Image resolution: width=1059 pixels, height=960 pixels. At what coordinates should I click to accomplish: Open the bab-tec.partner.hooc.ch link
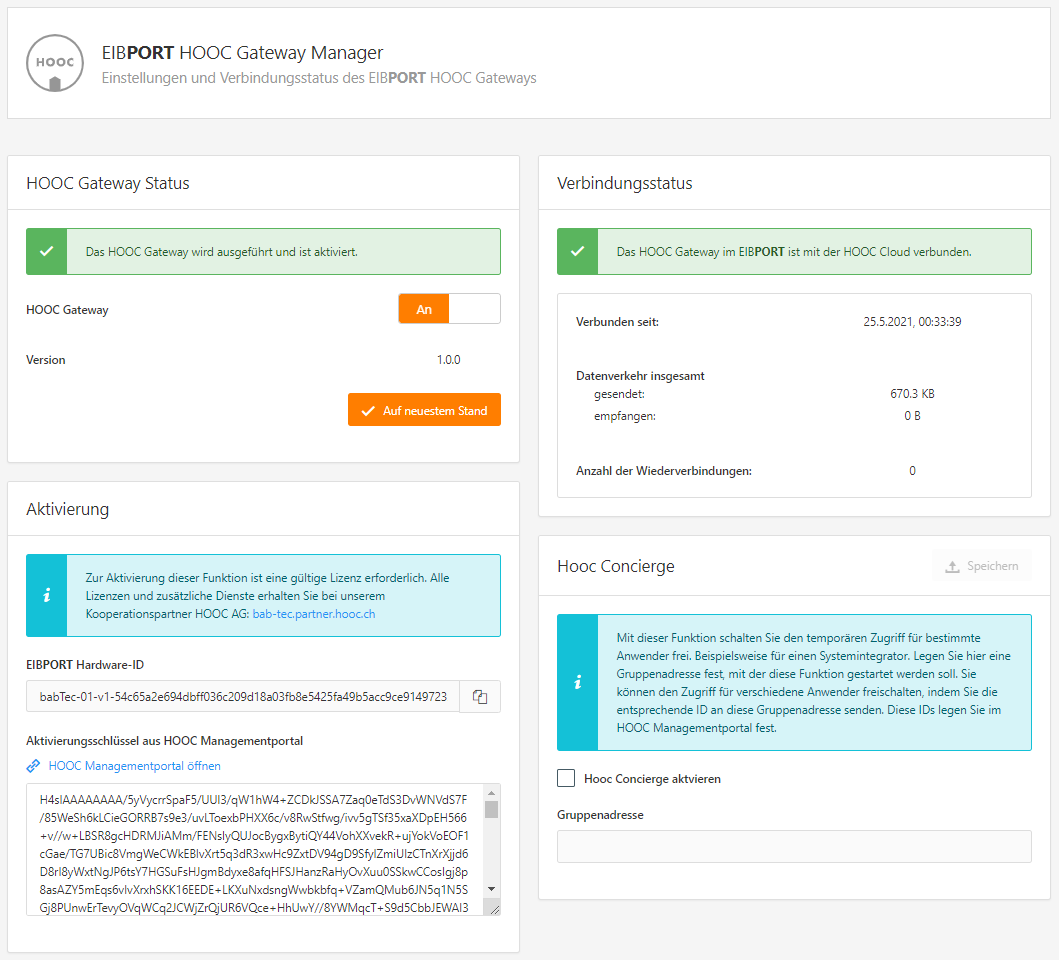click(x=313, y=614)
